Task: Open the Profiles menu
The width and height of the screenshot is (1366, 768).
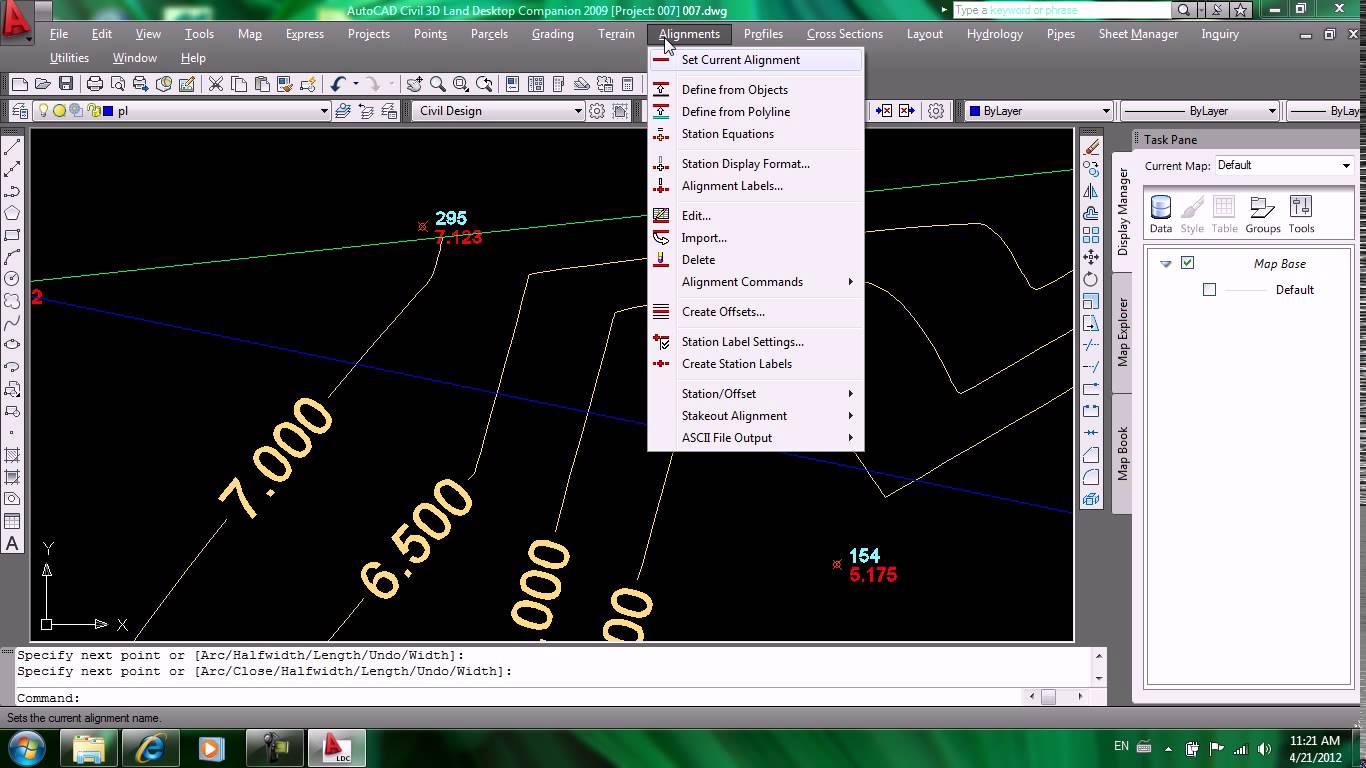Action: (x=763, y=33)
